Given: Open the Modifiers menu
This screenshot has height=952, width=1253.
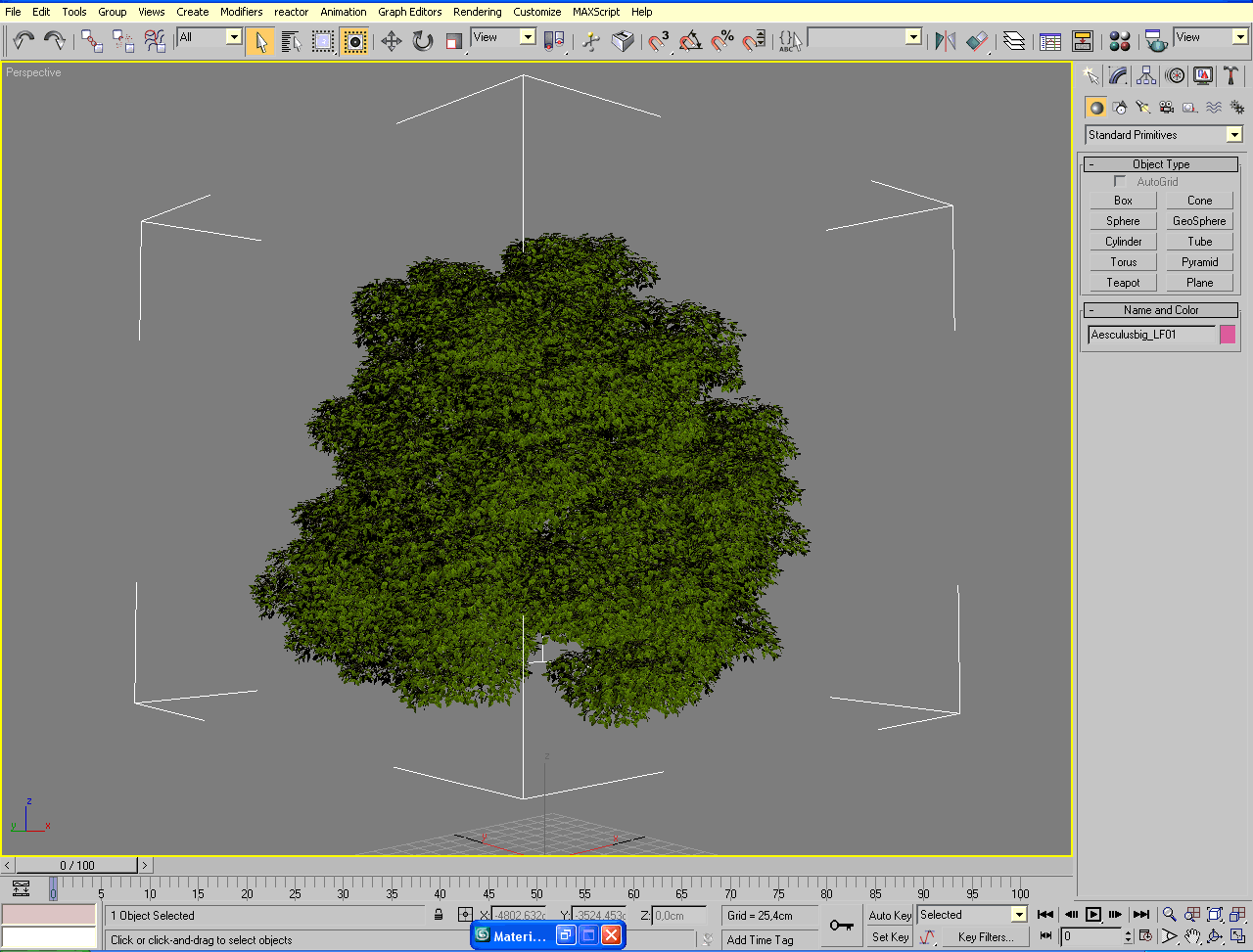Looking at the screenshot, I should point(241,12).
